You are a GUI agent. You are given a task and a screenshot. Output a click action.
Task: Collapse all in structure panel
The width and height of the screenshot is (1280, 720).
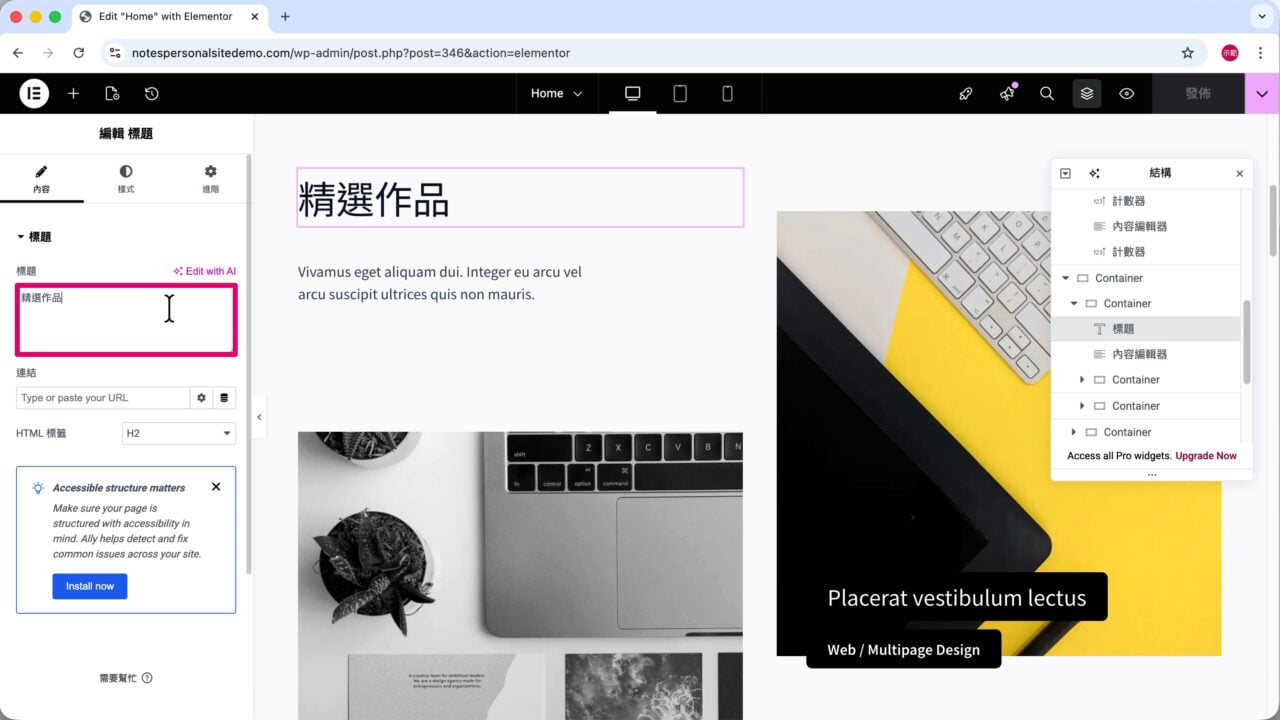click(x=1065, y=173)
